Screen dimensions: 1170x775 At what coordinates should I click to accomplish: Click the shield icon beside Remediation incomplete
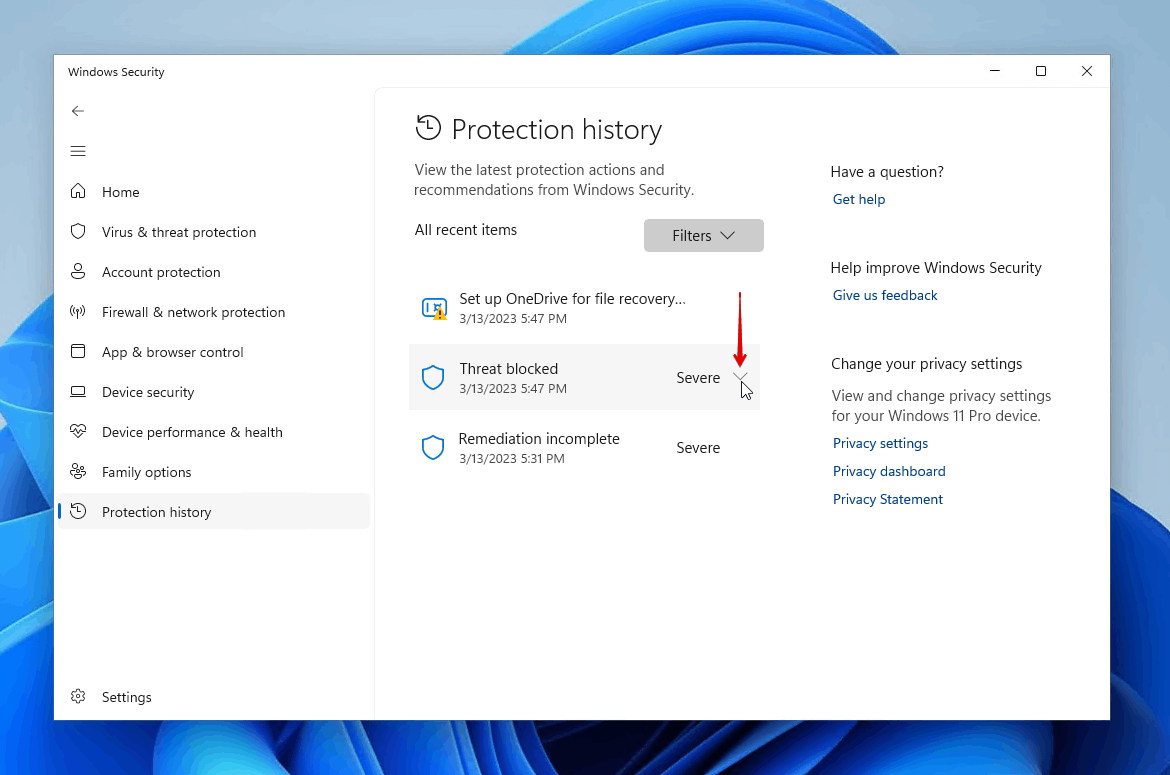(433, 448)
